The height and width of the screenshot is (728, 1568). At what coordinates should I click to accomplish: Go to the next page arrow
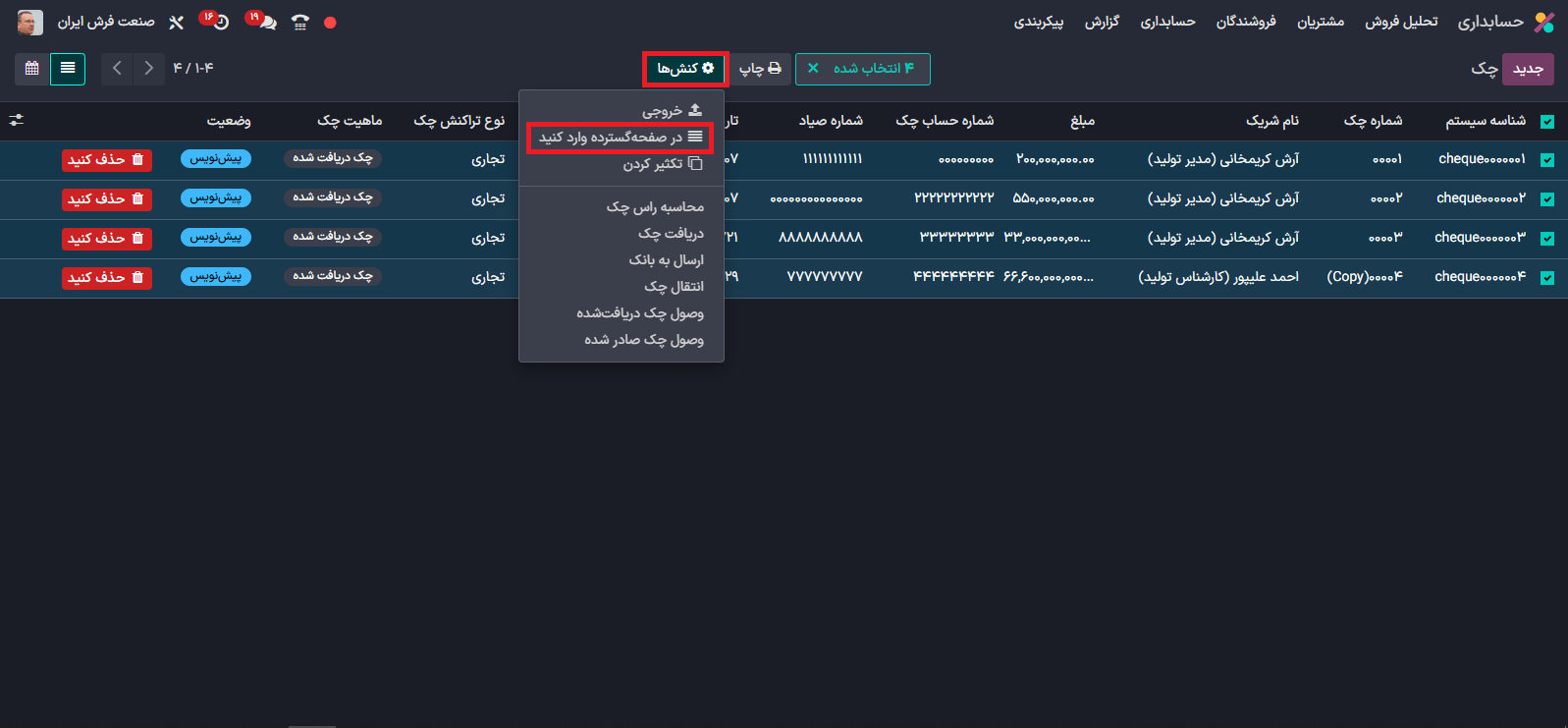[117, 69]
